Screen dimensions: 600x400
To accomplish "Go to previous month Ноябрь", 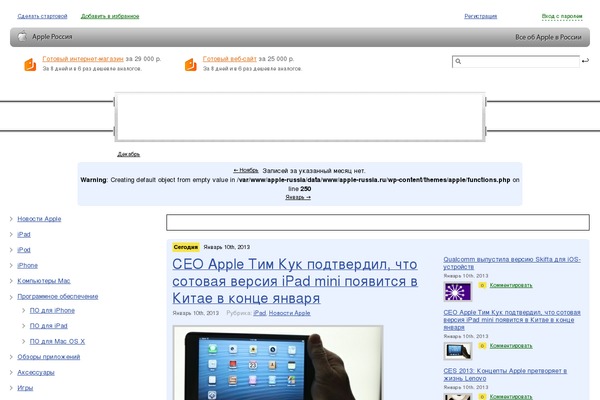I will (x=246, y=170).
